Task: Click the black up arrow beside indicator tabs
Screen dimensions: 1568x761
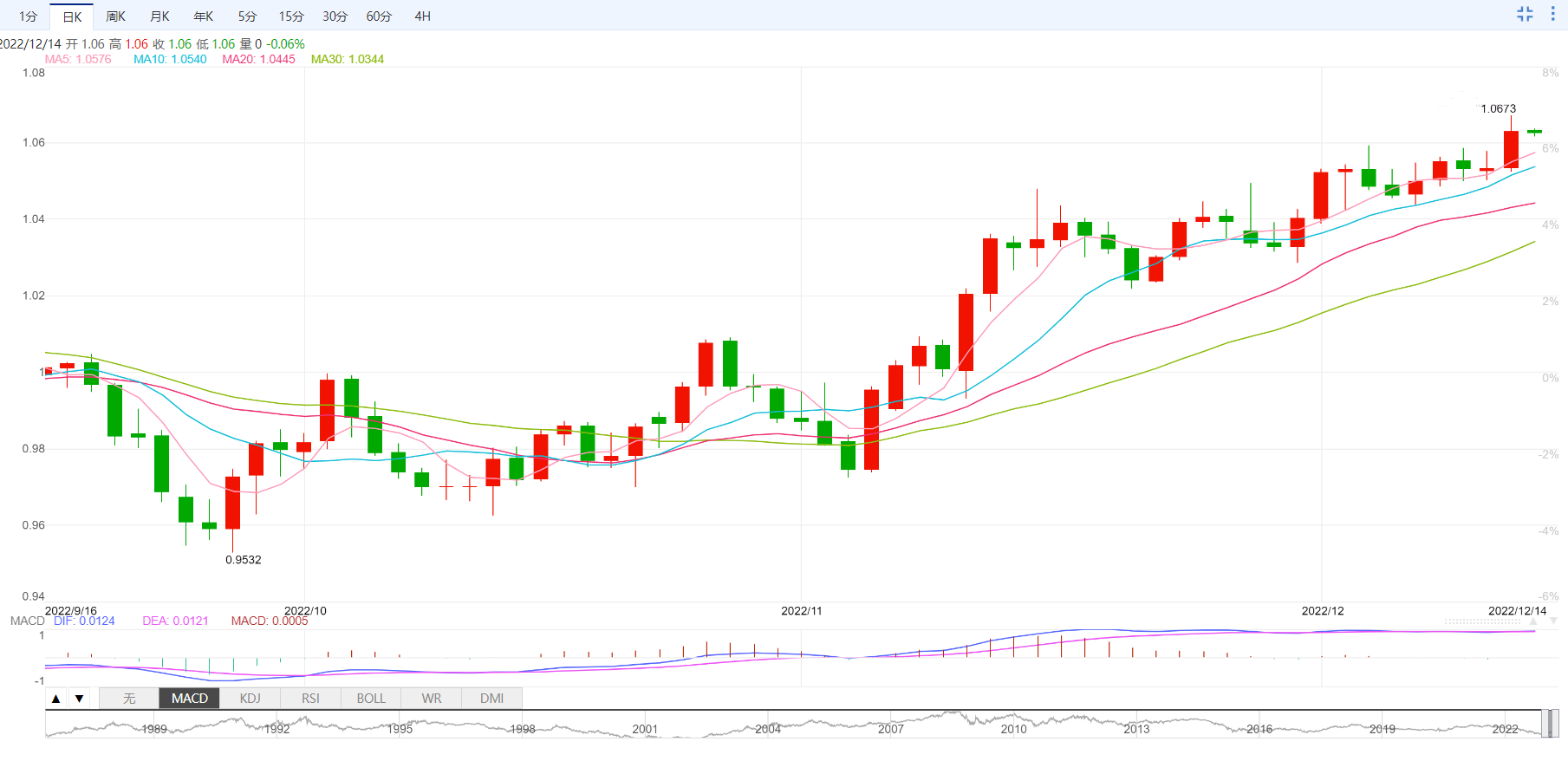Action: pyautogui.click(x=56, y=699)
